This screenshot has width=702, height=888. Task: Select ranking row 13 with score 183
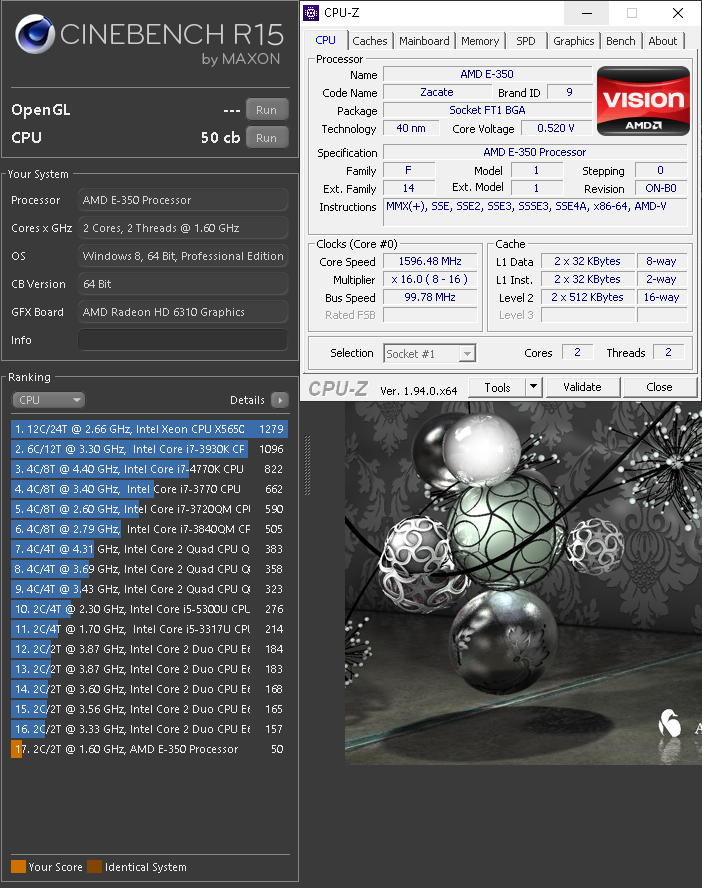click(149, 669)
